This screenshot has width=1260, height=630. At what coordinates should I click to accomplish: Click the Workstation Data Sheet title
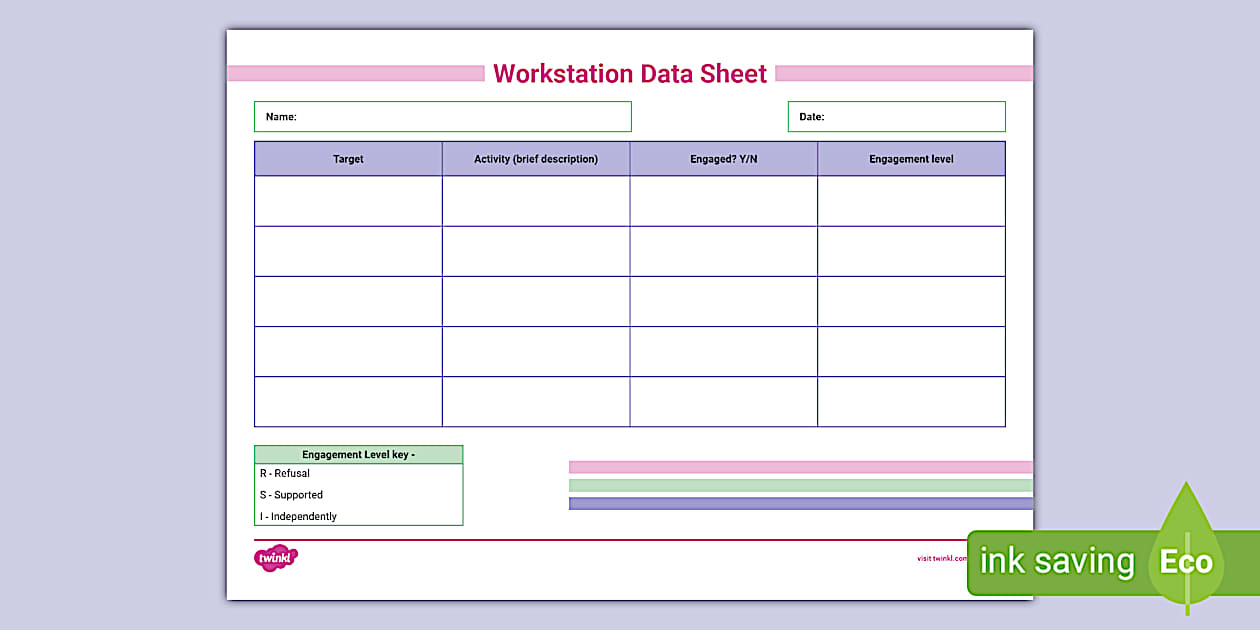[x=630, y=73]
